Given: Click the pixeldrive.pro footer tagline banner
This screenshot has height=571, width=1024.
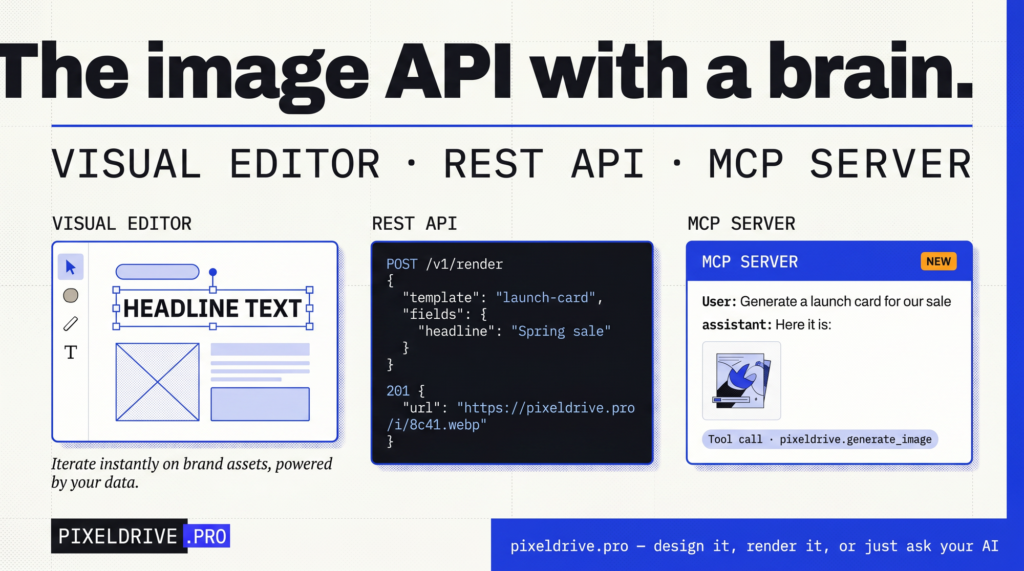Looking at the screenshot, I should (x=754, y=546).
